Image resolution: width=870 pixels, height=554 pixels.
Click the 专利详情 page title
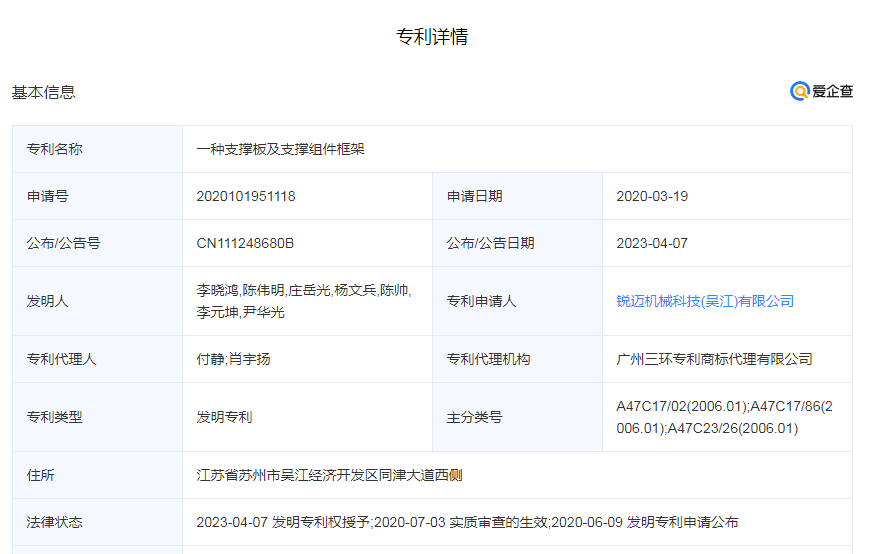[432, 37]
